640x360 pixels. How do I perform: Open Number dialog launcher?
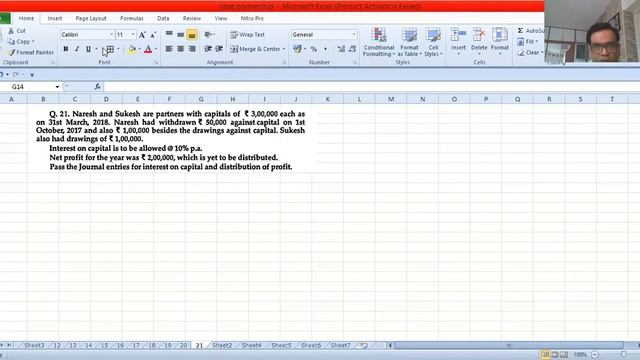(355, 63)
